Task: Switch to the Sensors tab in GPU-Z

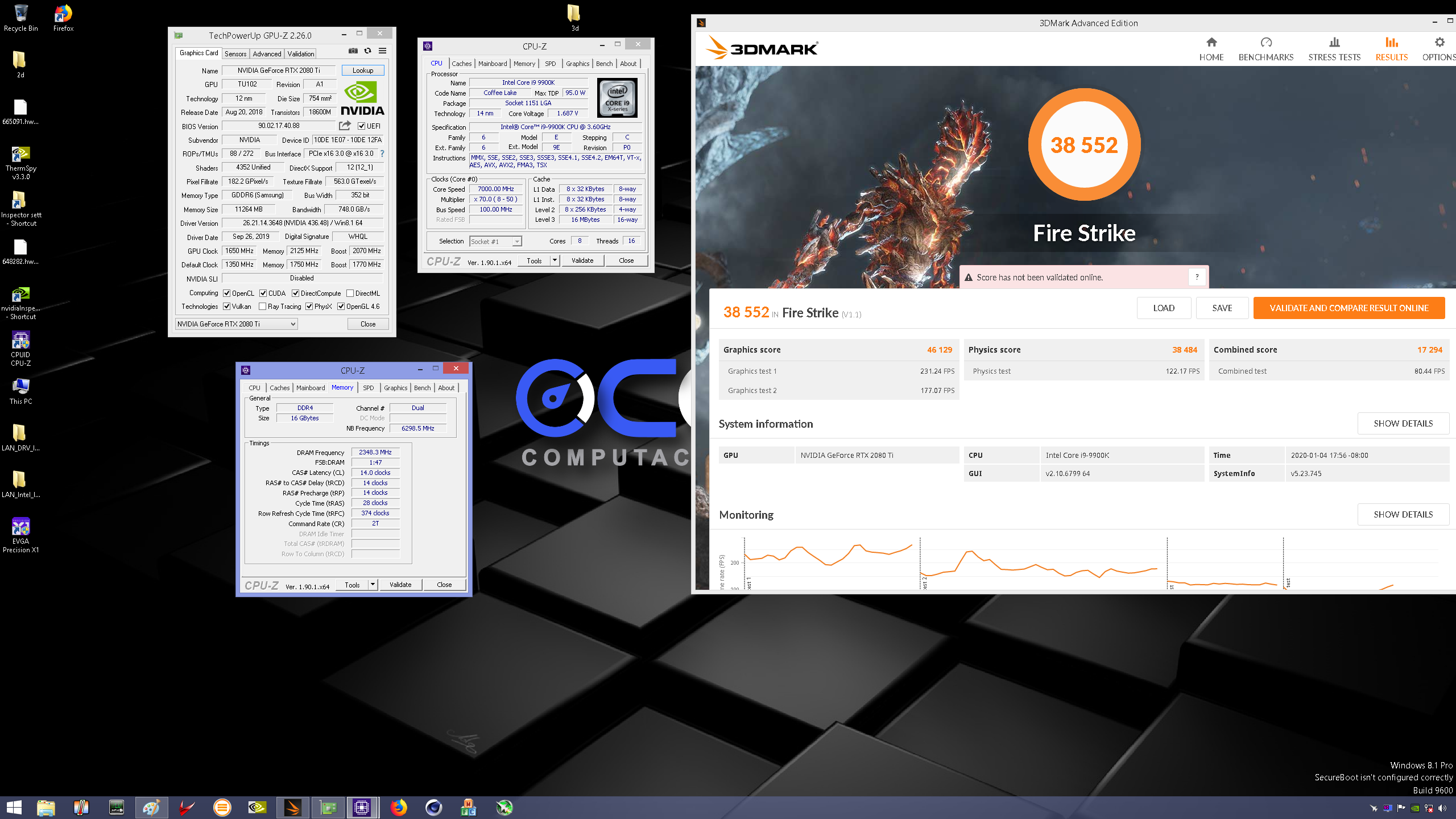Action: click(x=235, y=54)
